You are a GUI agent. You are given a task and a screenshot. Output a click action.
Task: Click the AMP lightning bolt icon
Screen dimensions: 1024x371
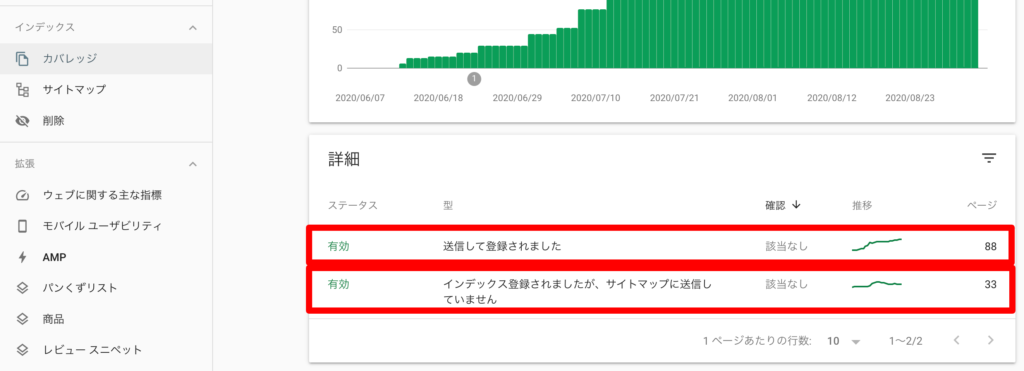coord(22,257)
